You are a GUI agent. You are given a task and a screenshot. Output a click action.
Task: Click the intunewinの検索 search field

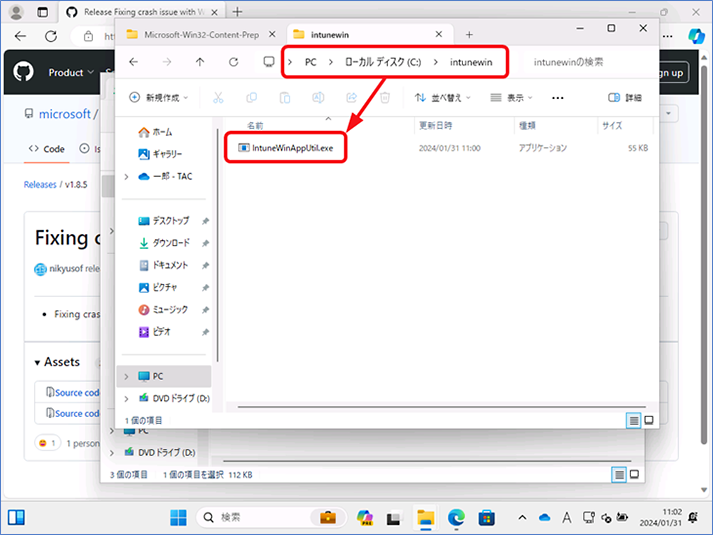pyautogui.click(x=587, y=62)
